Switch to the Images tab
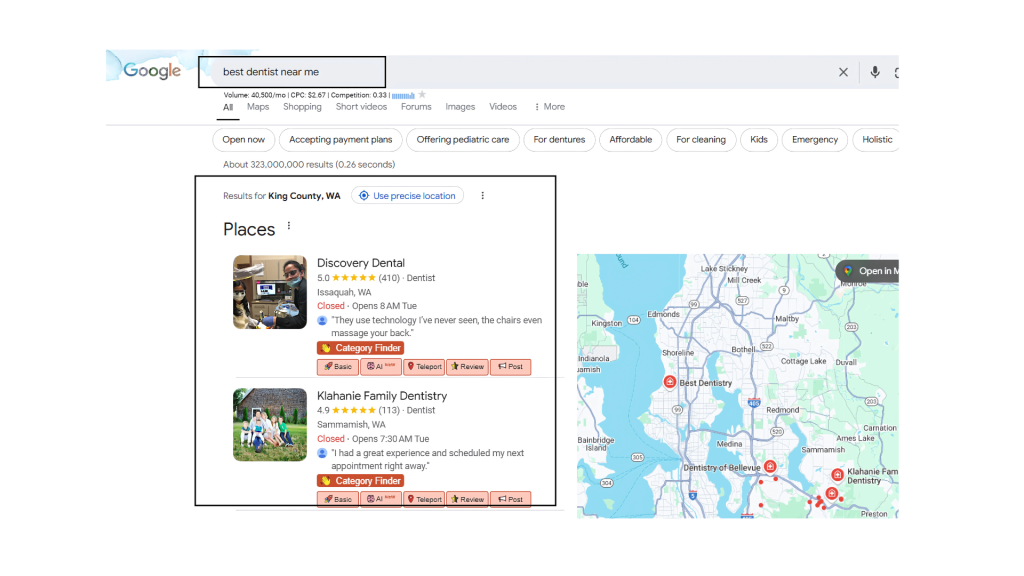 (x=460, y=106)
